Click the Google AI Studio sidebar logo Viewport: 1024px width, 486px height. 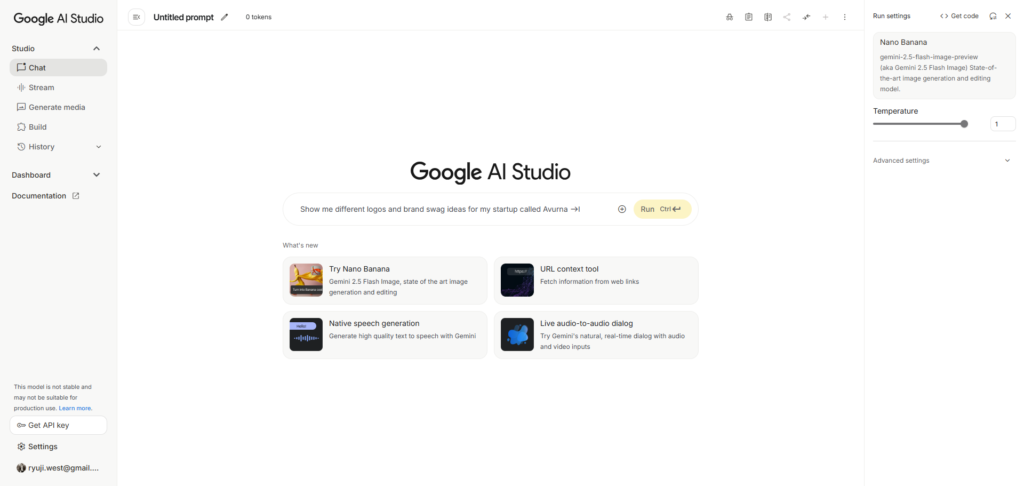click(x=58, y=18)
